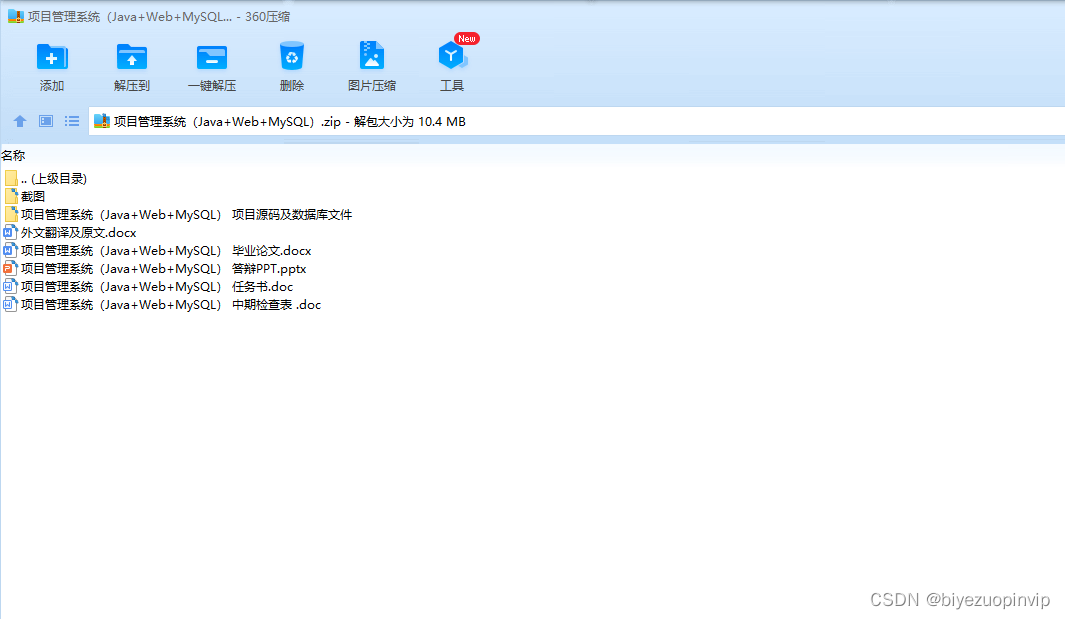Click the zip archive icon in the address bar
The height and width of the screenshot is (619, 1065).
click(101, 120)
